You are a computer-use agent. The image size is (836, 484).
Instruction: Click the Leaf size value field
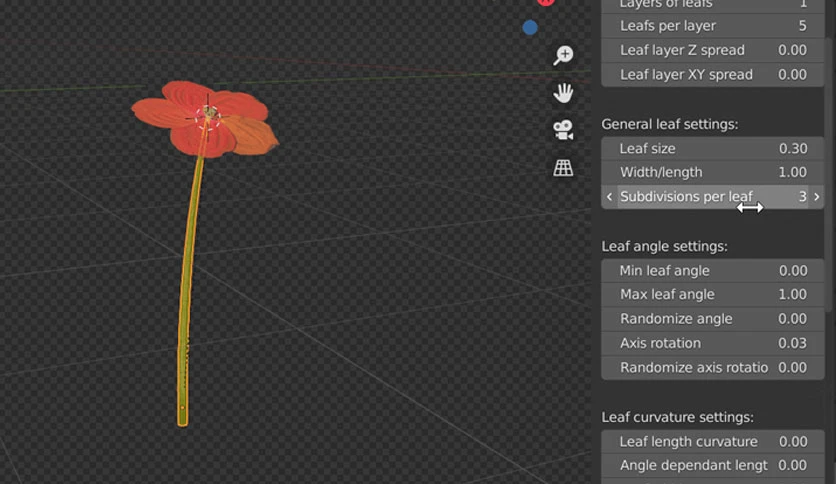(x=713, y=149)
